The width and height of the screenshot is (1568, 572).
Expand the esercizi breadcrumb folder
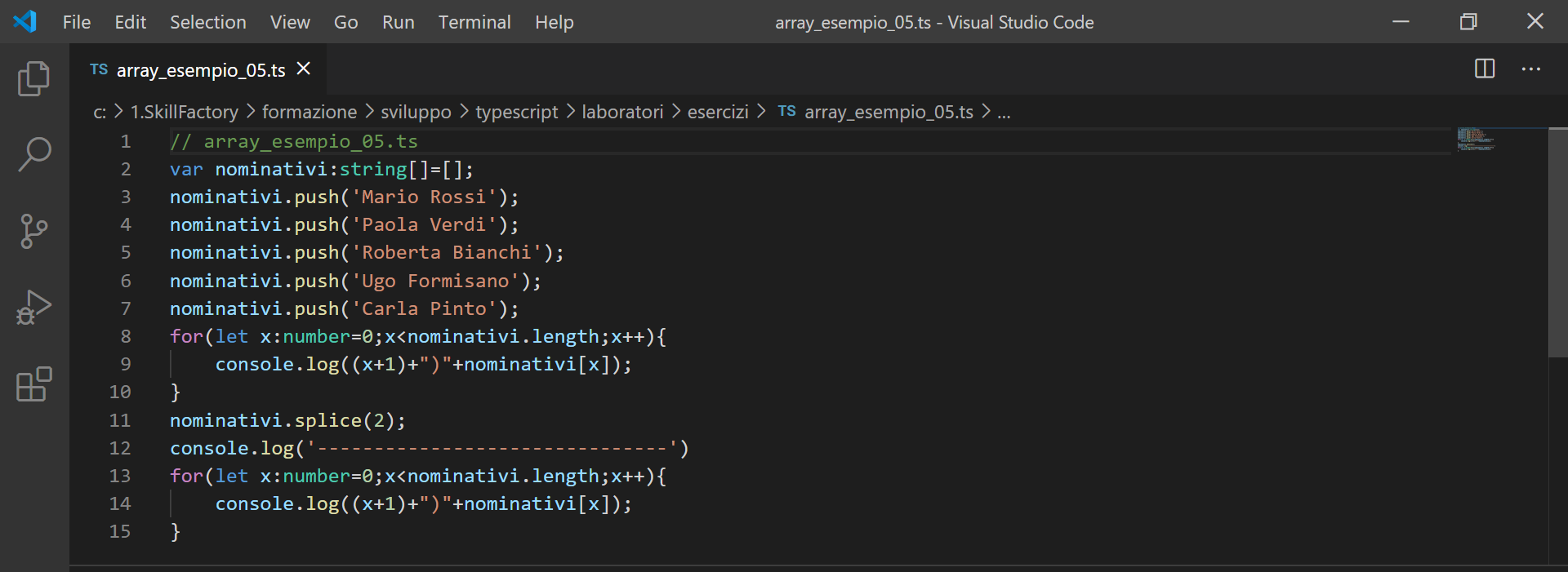coord(717,112)
